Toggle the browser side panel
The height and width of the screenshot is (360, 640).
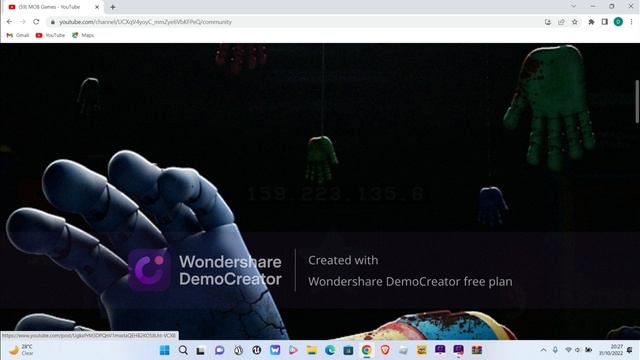tap(604, 22)
